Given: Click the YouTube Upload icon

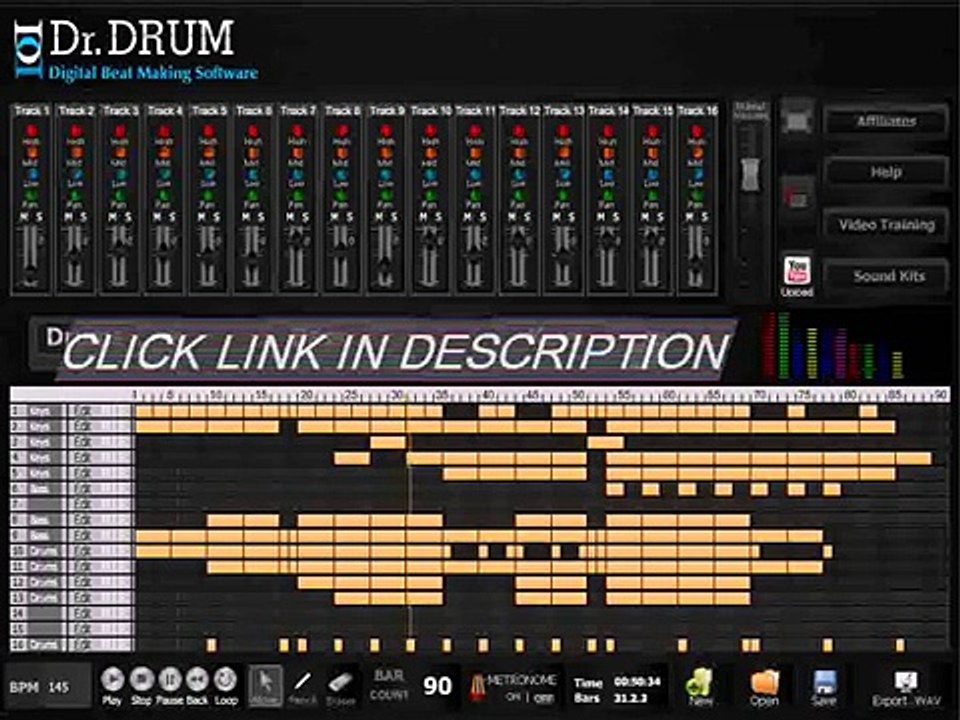Looking at the screenshot, I should pyautogui.click(x=797, y=276).
